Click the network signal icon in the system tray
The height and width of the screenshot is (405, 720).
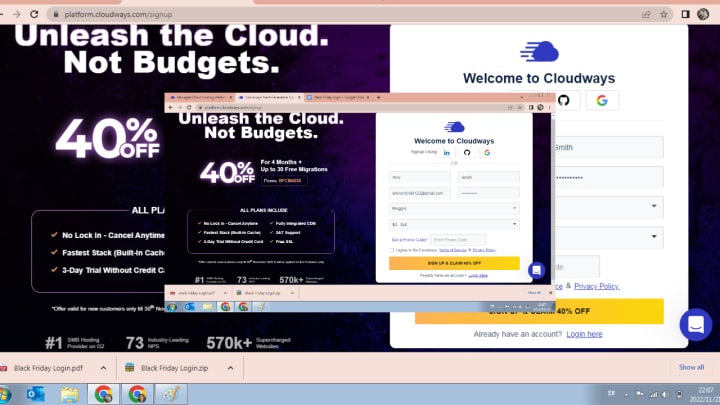click(652, 394)
